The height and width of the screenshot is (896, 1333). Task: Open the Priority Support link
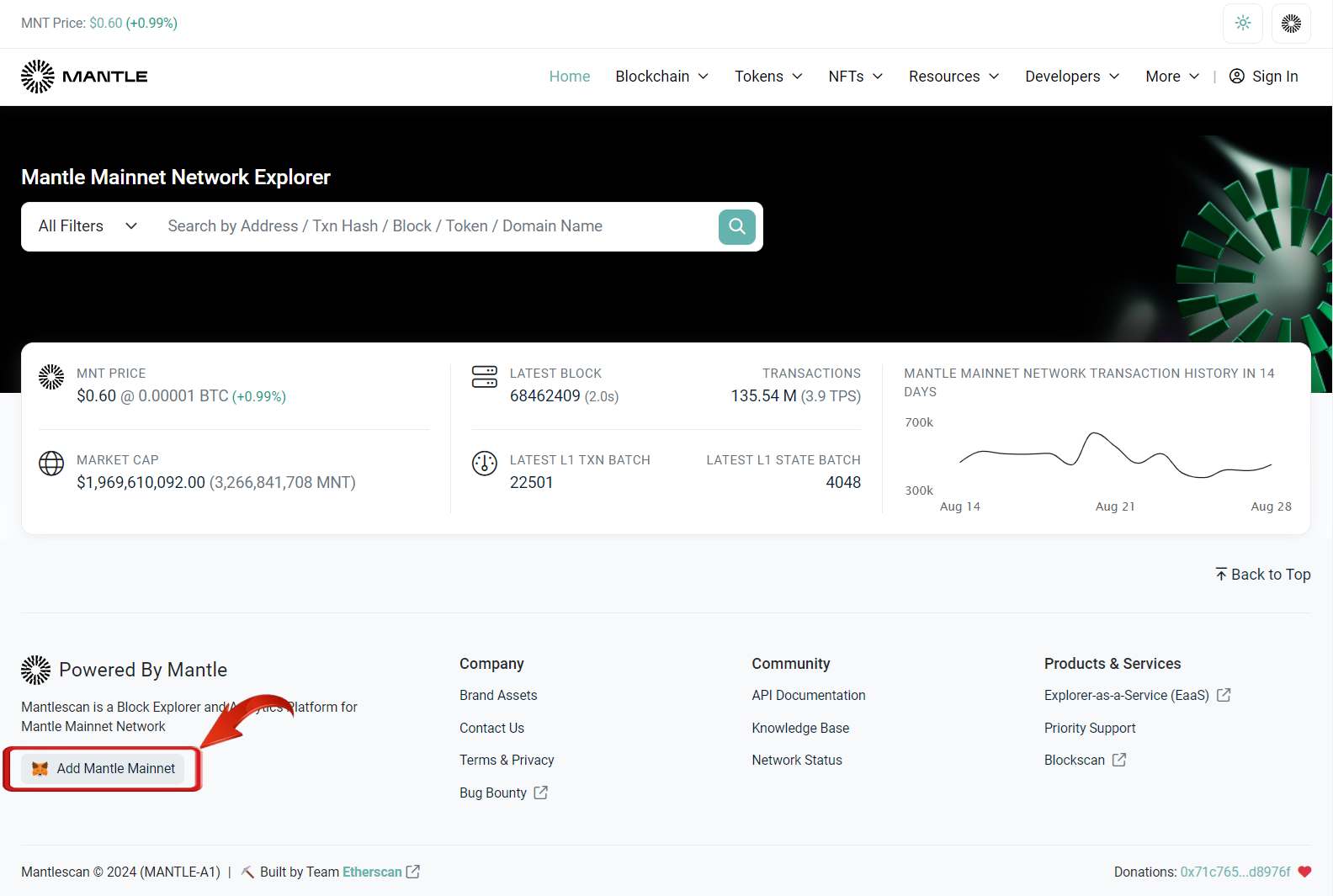[1090, 728]
